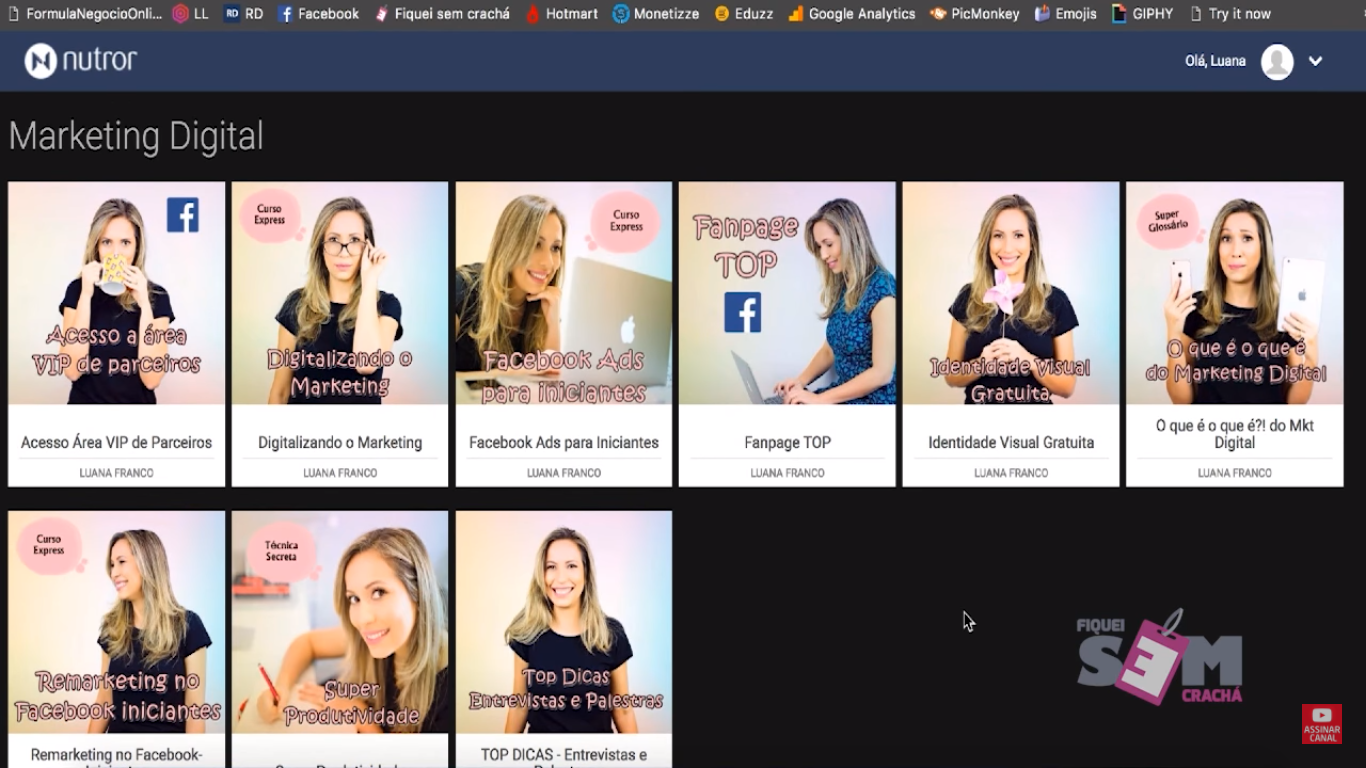Click LUANA FRANCO under O que é o que é?!
This screenshot has height=768, width=1366.
click(1235, 473)
